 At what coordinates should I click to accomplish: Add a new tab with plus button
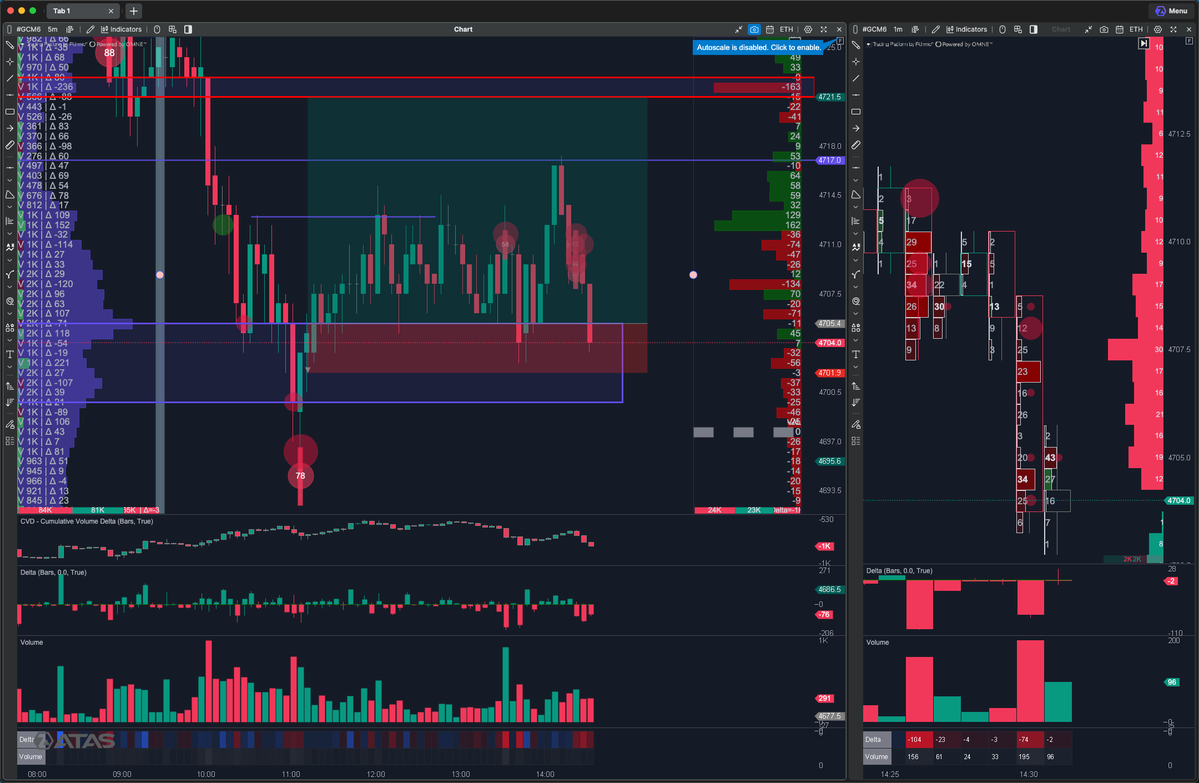tap(134, 11)
